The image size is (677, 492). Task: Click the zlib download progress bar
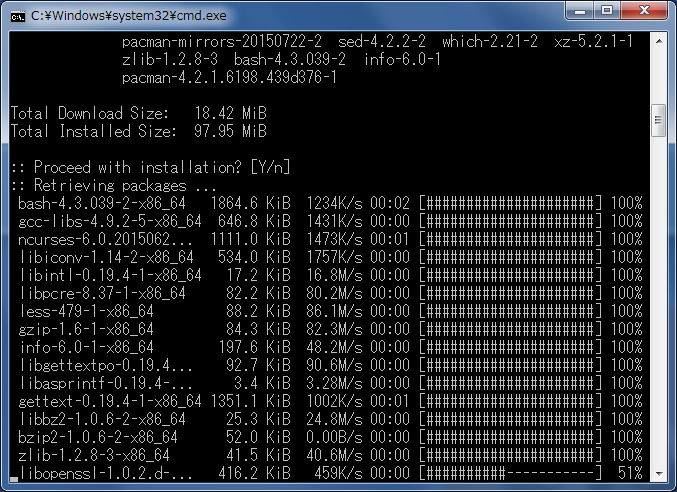coord(510,455)
